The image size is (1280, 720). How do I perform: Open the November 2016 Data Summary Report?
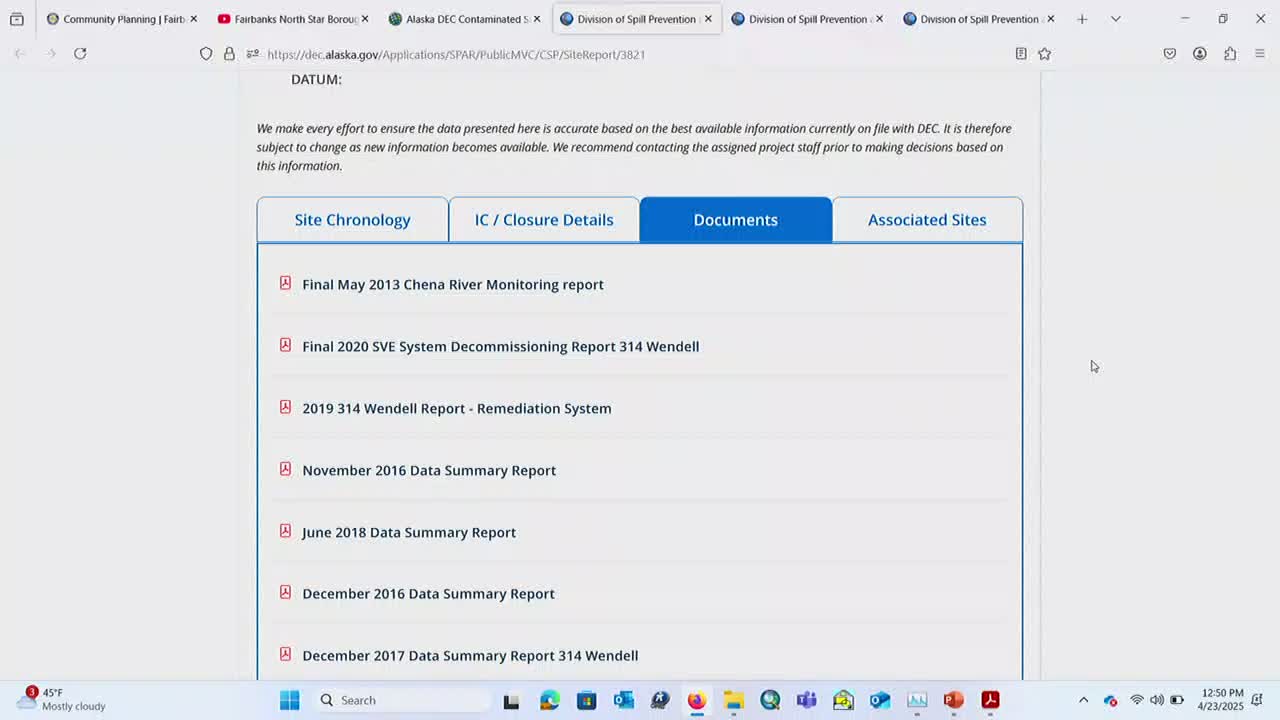(428, 470)
